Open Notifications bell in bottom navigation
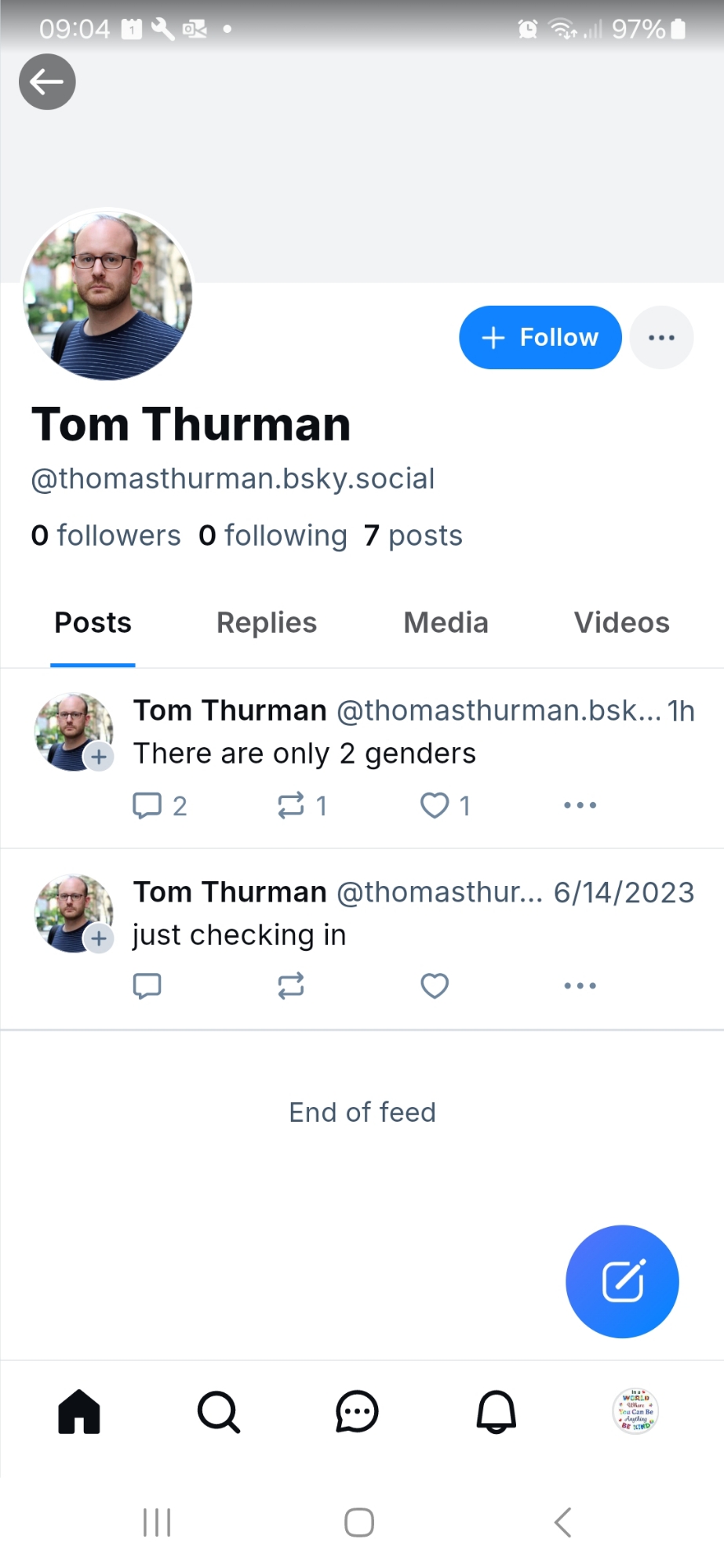Image resolution: width=724 pixels, height=1568 pixels. click(x=497, y=1411)
